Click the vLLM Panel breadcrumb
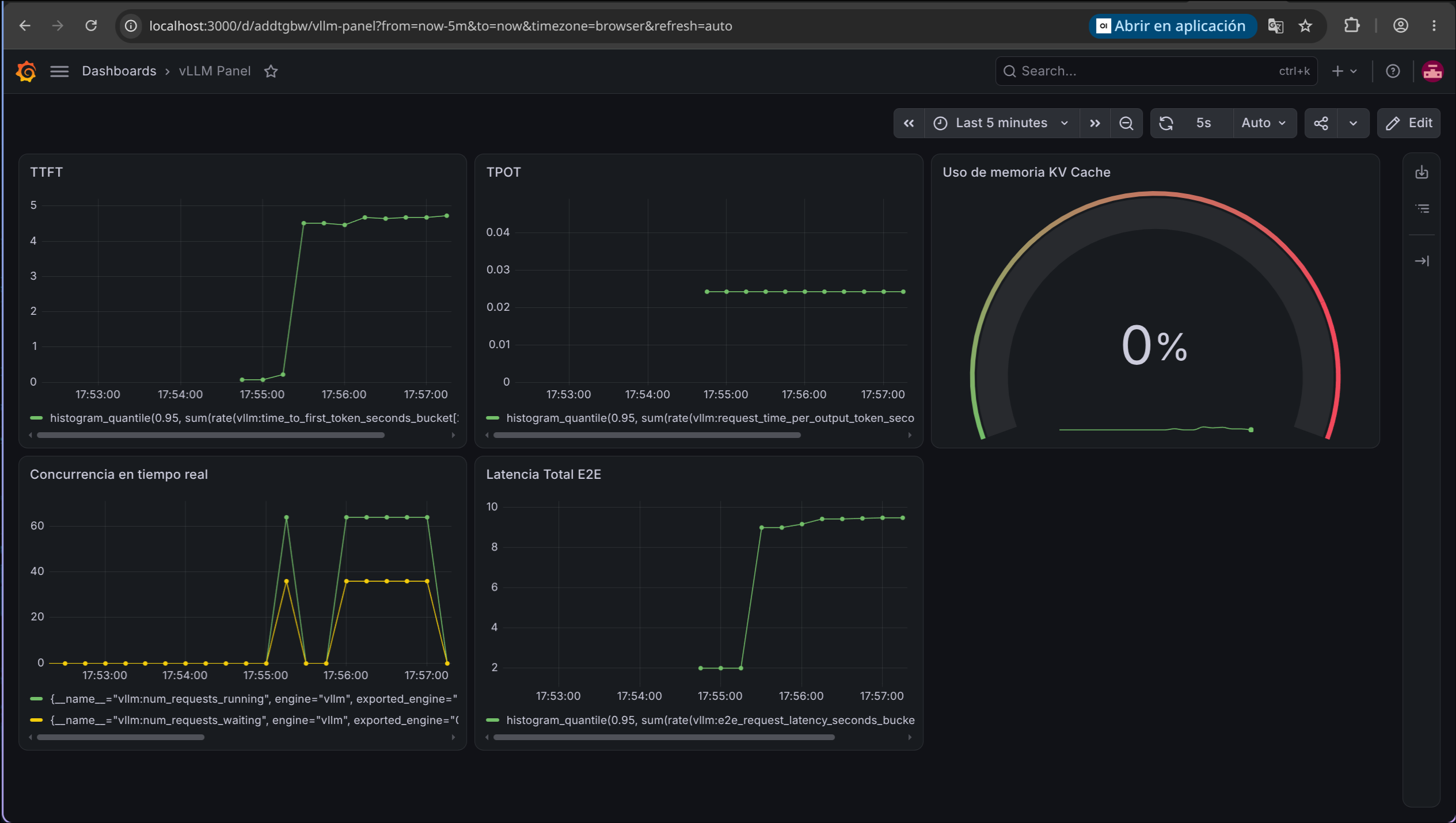 click(215, 71)
